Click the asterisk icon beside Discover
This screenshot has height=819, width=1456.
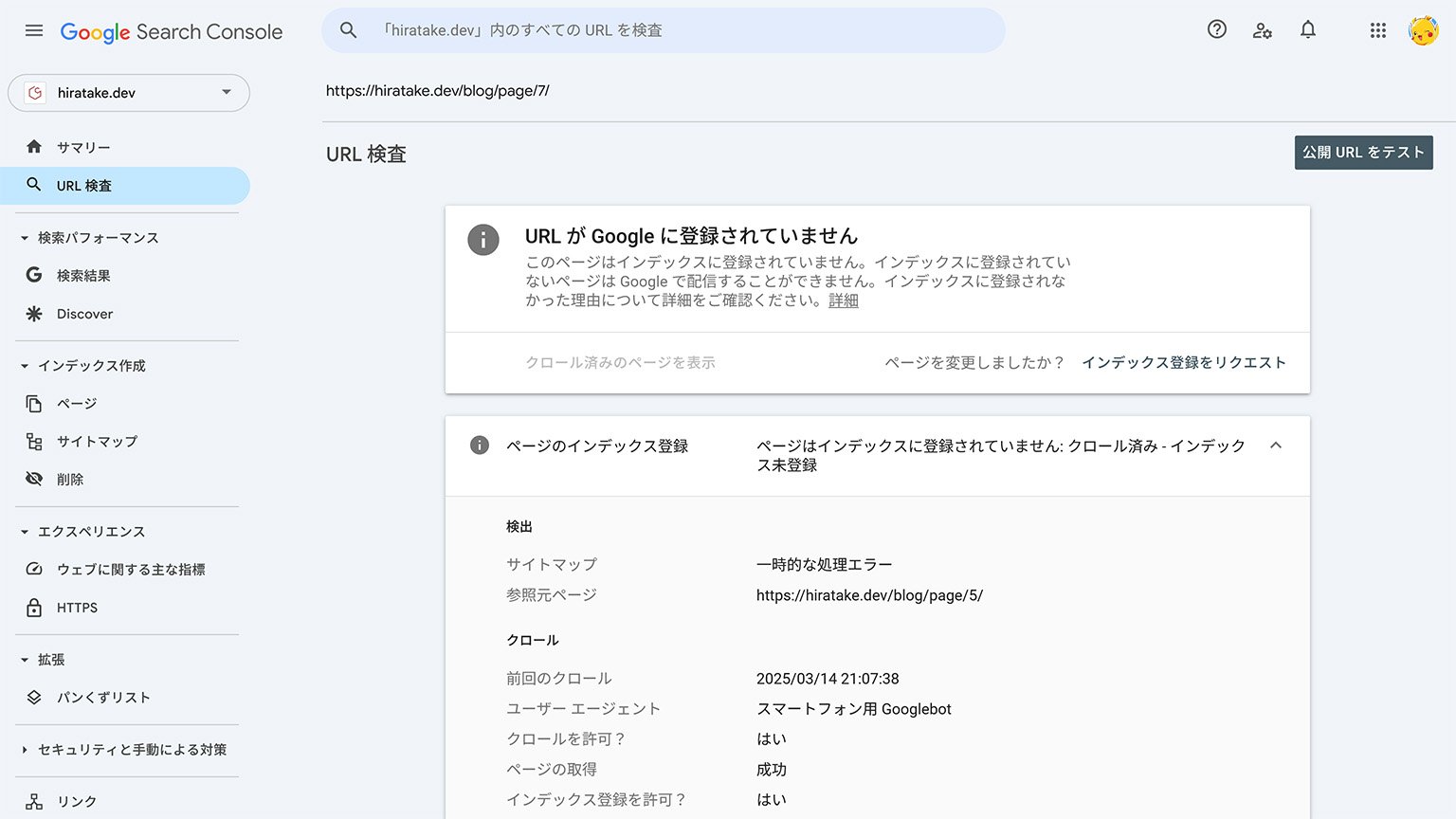pyautogui.click(x=34, y=314)
